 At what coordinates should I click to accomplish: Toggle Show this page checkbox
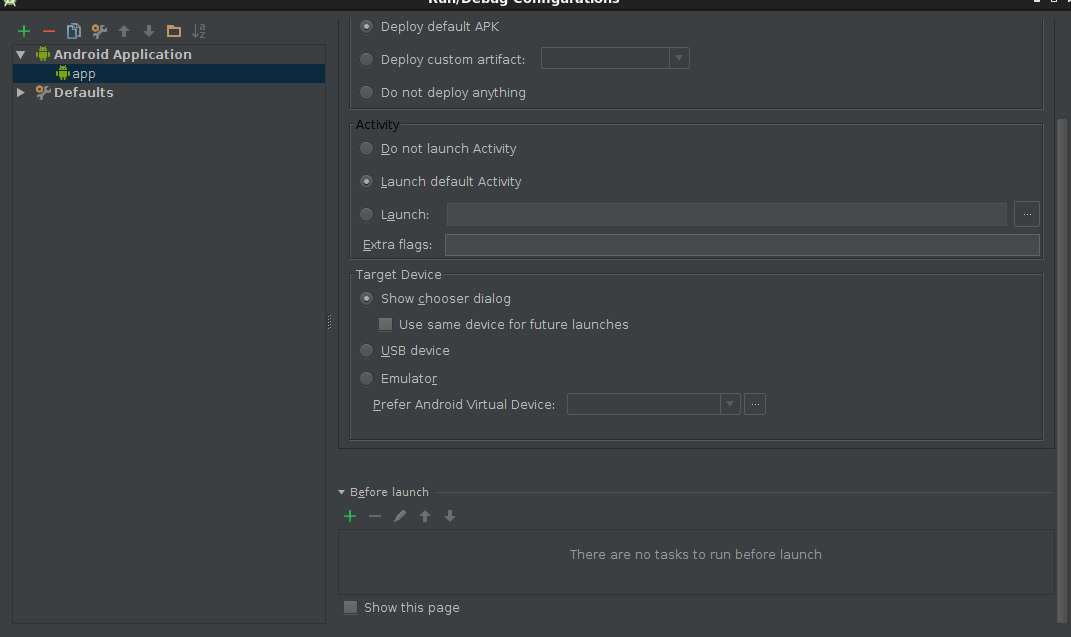[x=350, y=607]
